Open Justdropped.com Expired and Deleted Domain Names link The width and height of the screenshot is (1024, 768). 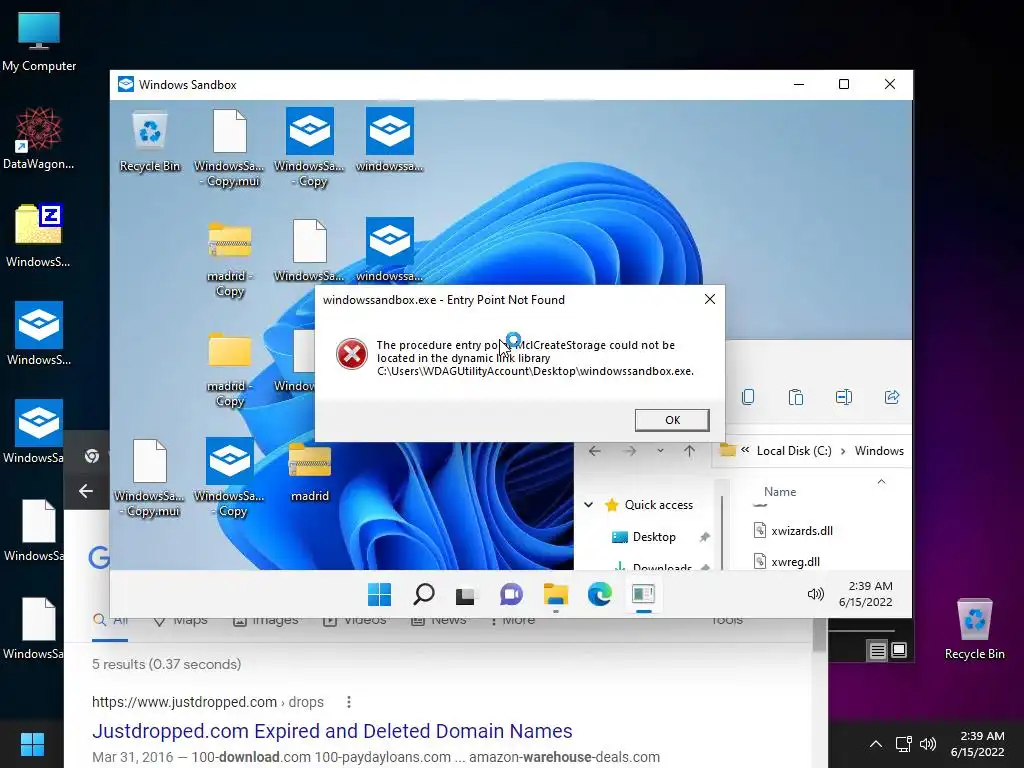(332, 731)
